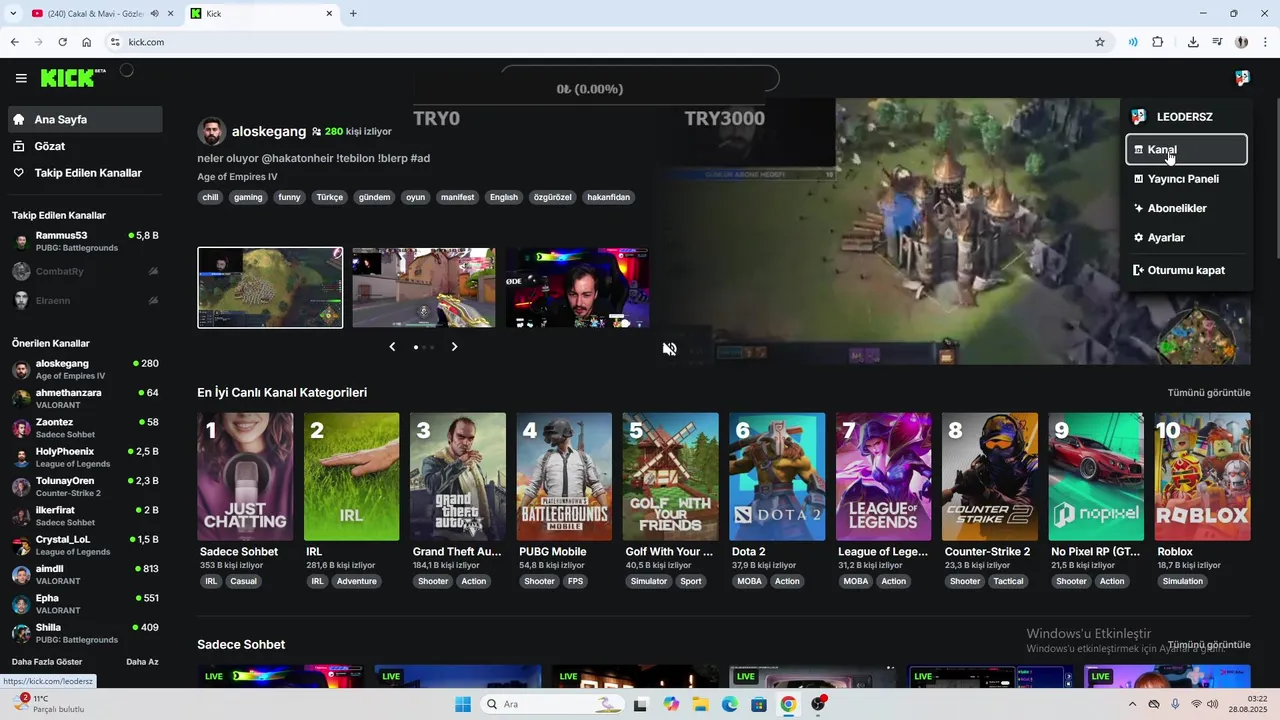1280x720 pixels.
Task: Open Crystal_LoL channel avatar
Action: (21, 545)
